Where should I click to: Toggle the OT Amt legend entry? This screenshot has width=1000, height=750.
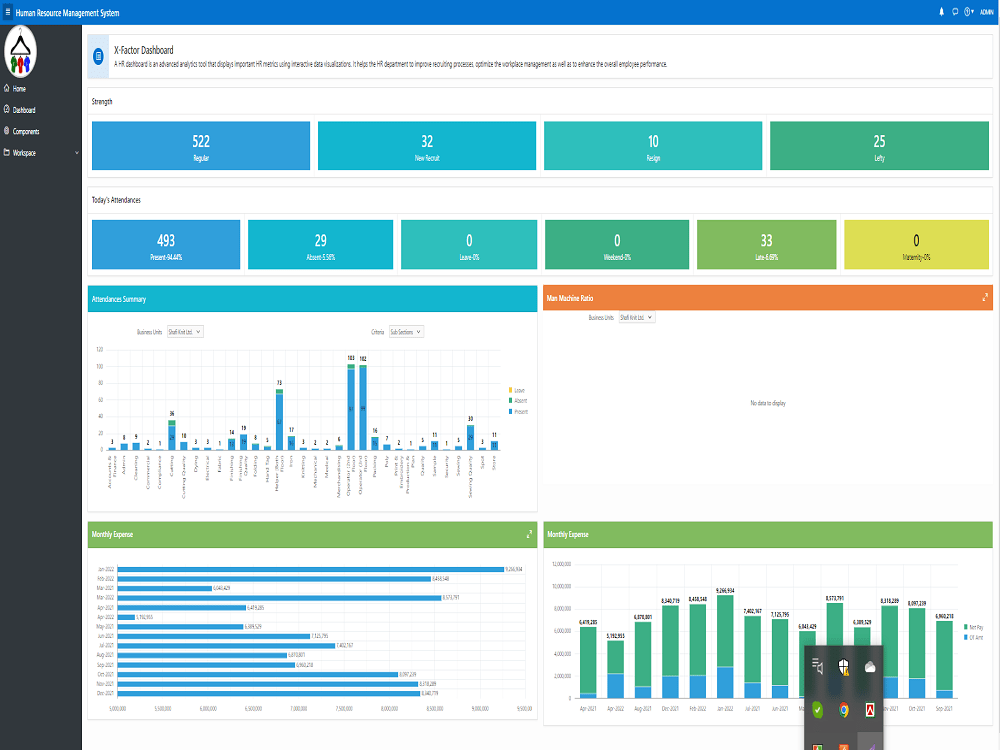click(977, 637)
